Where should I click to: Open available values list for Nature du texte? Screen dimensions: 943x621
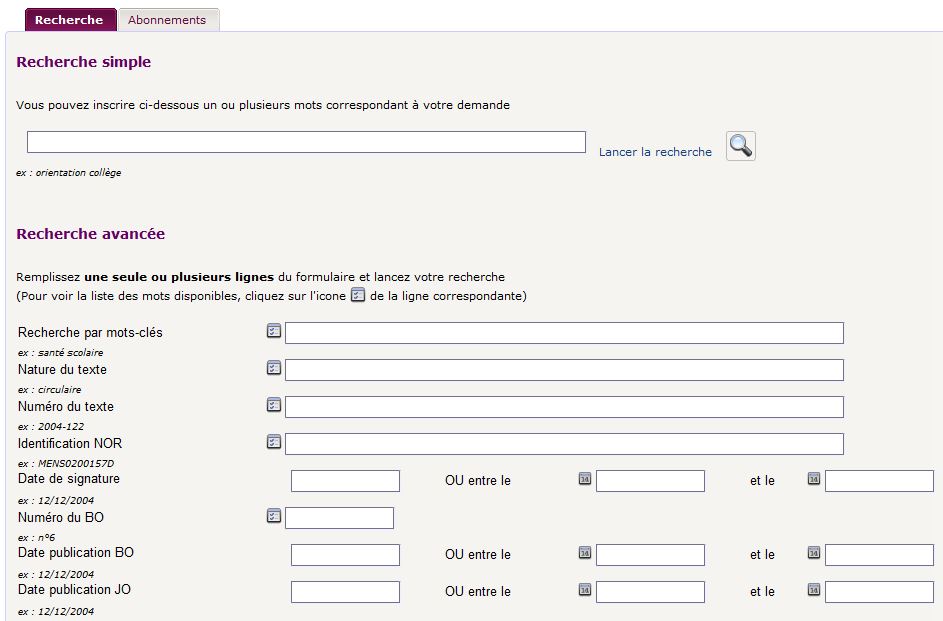pos(274,368)
